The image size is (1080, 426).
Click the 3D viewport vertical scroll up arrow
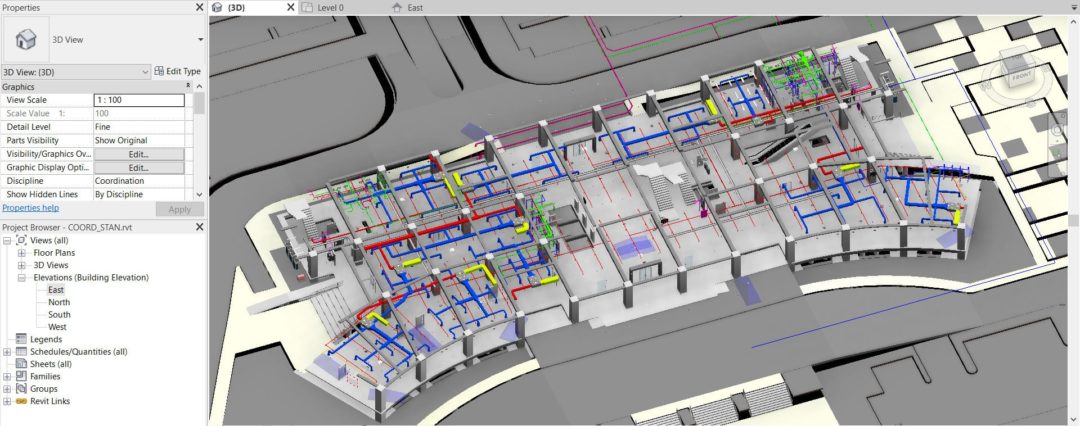coord(1074,23)
